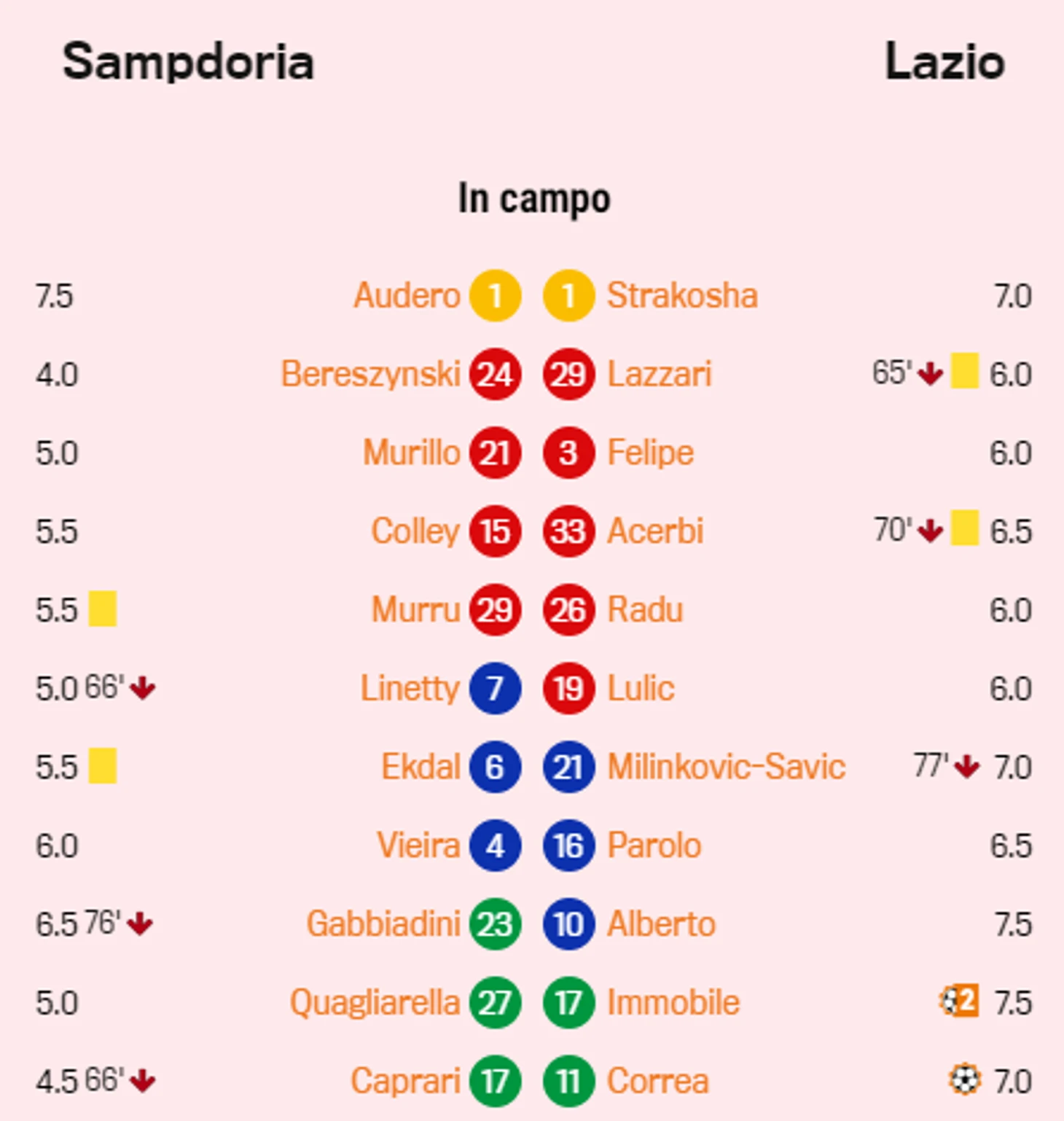Click Correa's goal ball icon
1064x1121 pixels.
coord(965,1079)
